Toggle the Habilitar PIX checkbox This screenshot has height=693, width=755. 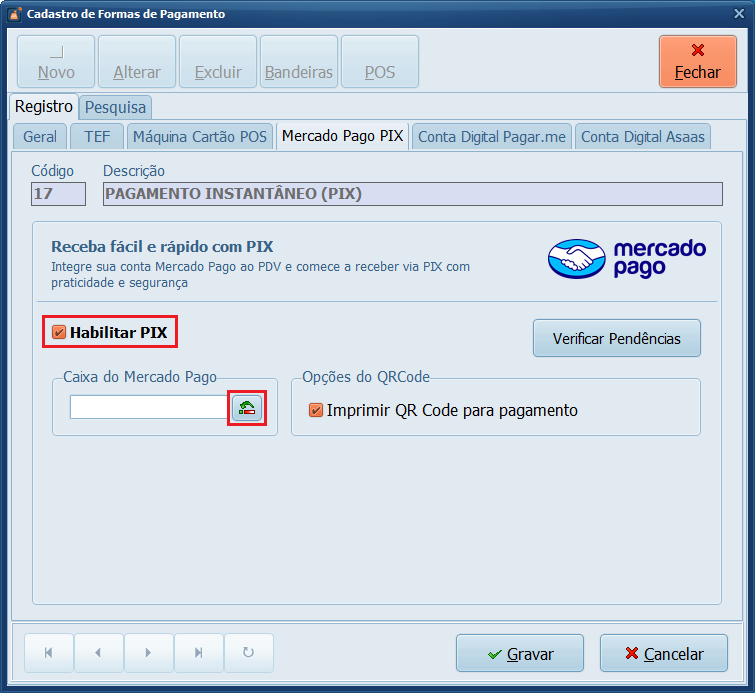60,332
